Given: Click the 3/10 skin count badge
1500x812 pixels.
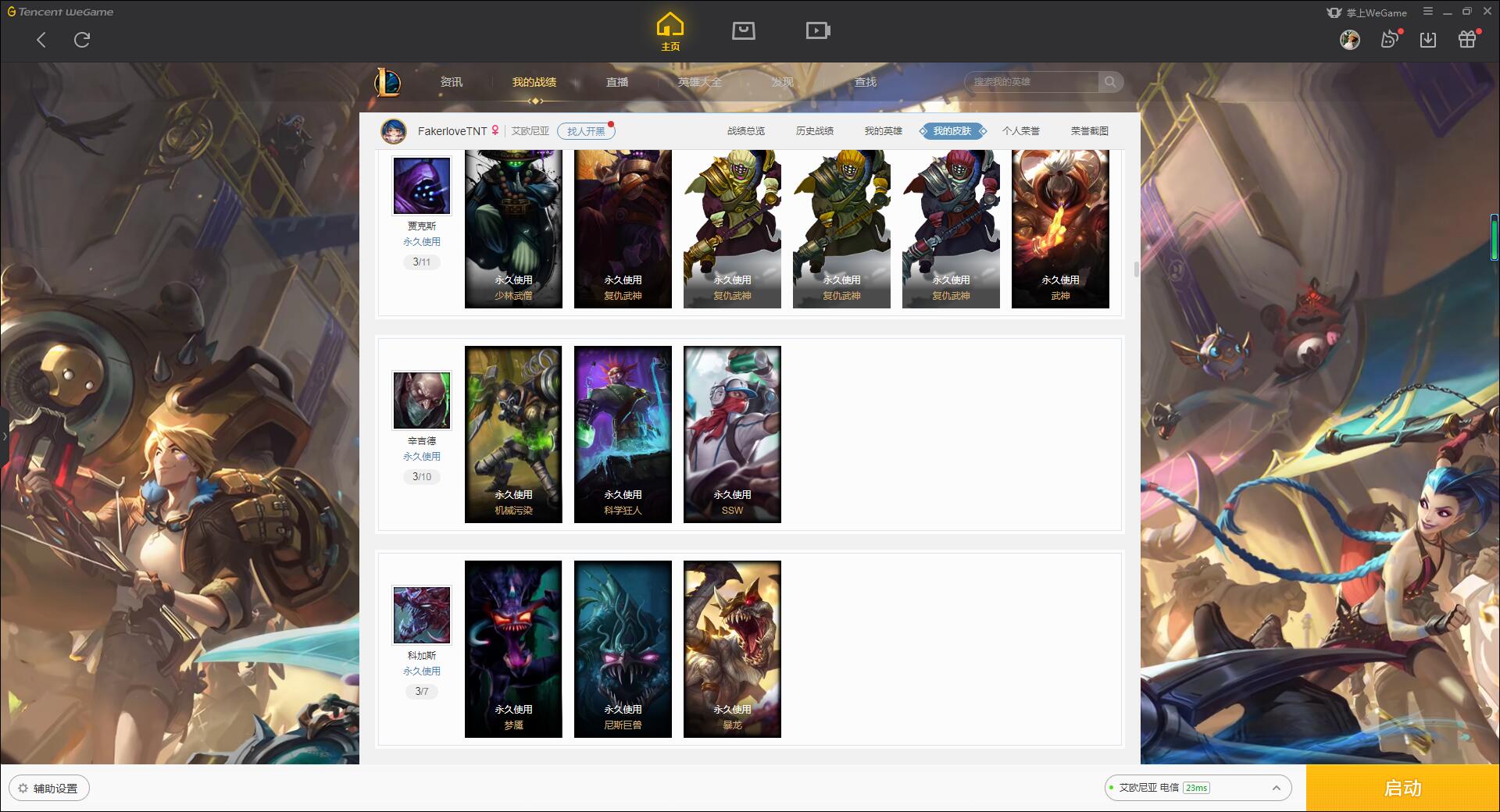Looking at the screenshot, I should (x=422, y=477).
